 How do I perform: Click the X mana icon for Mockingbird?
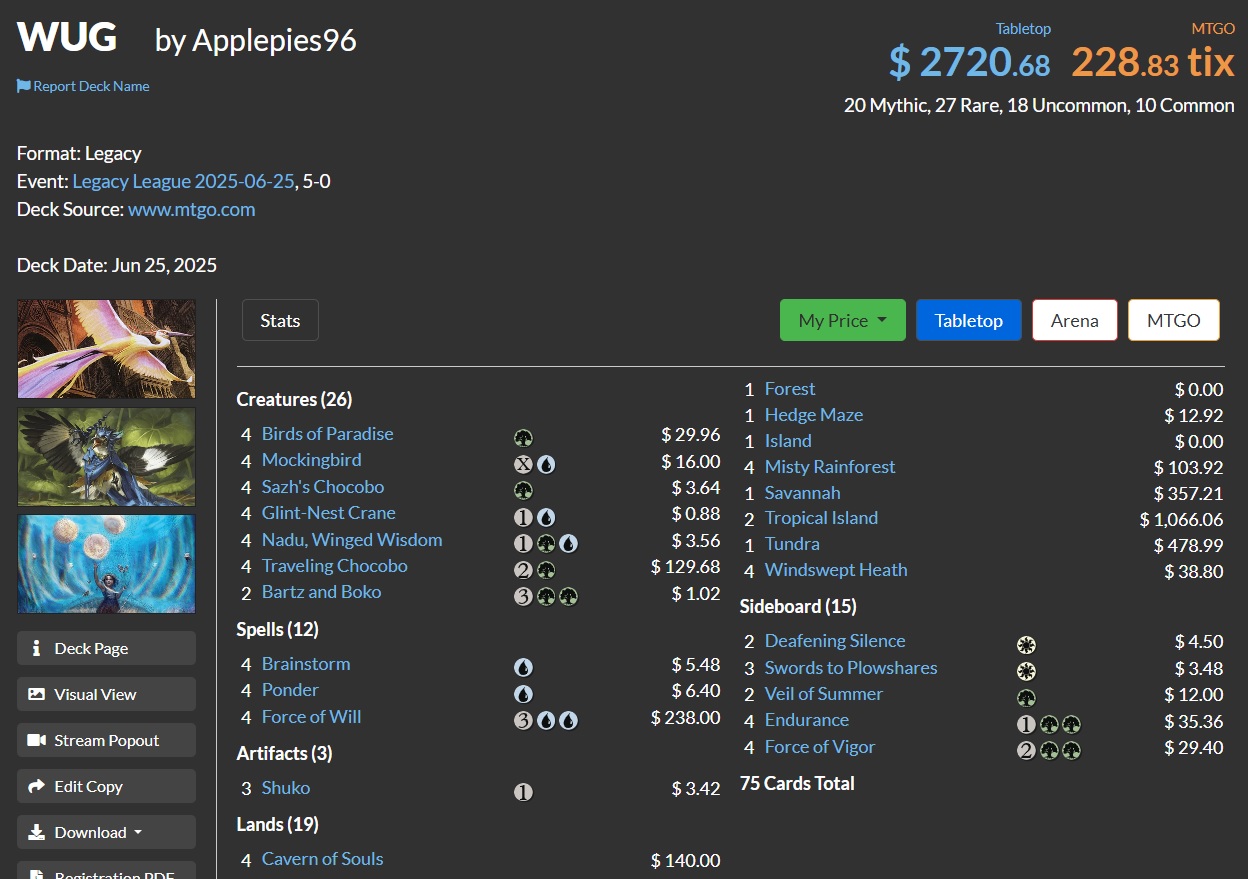click(x=523, y=464)
